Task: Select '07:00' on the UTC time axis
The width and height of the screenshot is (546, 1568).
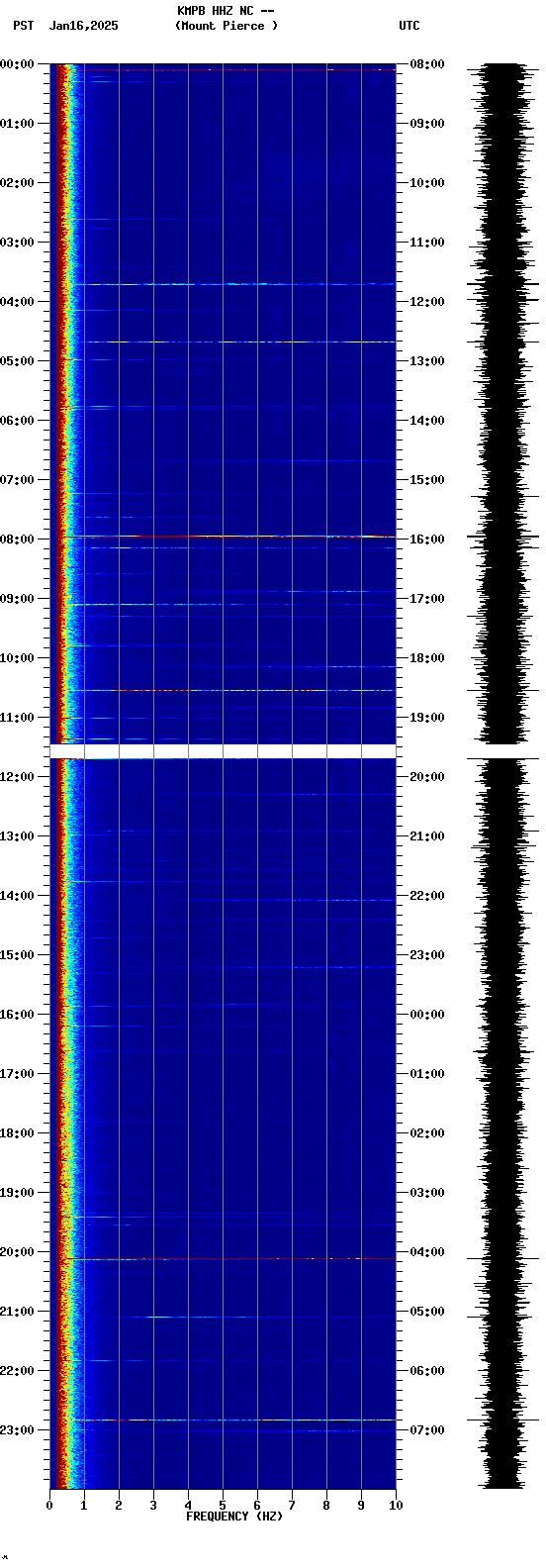Action: tap(427, 1430)
